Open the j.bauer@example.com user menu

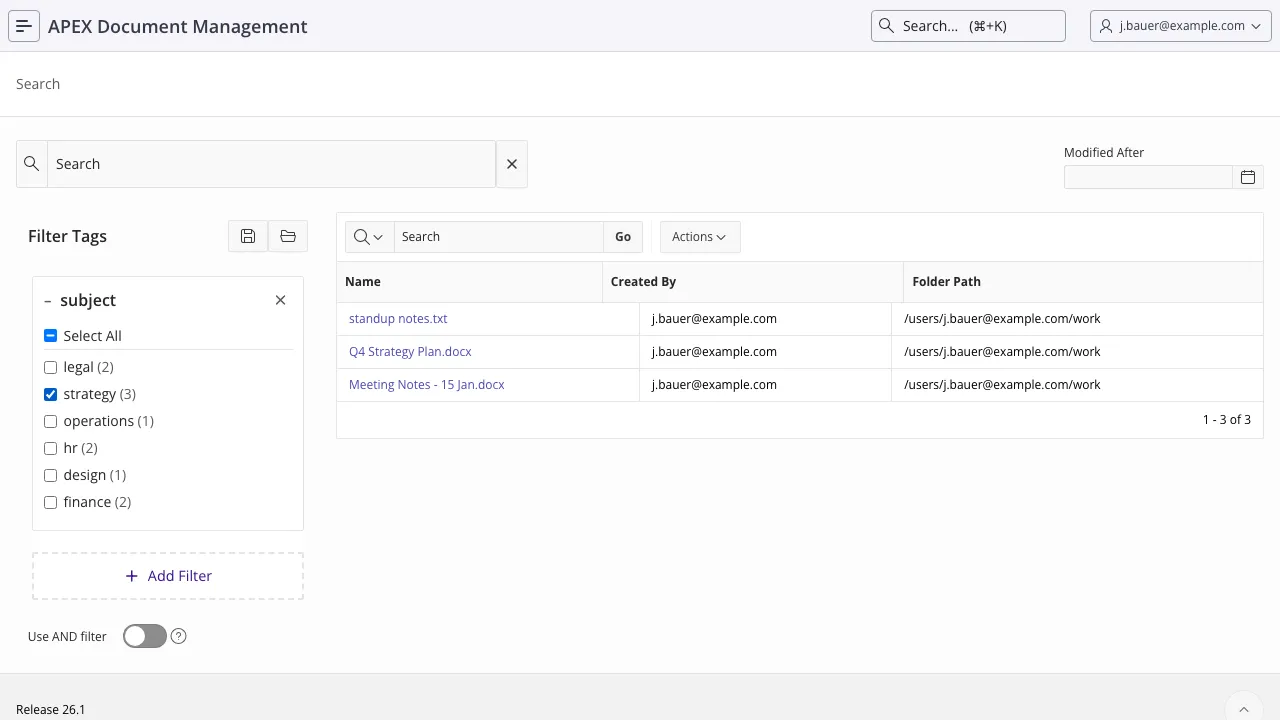(x=1181, y=26)
